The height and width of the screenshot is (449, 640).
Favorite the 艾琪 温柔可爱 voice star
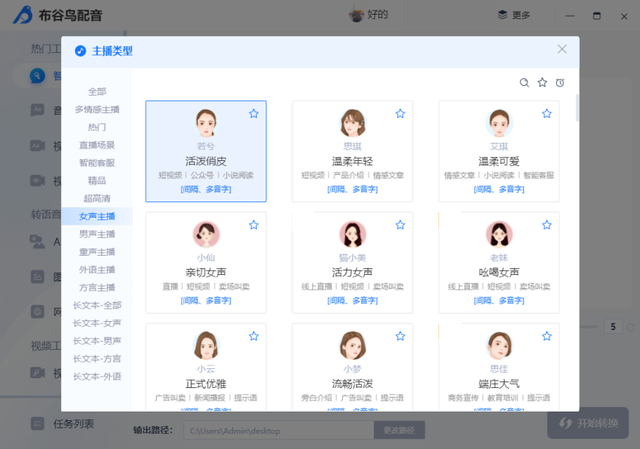[547, 113]
